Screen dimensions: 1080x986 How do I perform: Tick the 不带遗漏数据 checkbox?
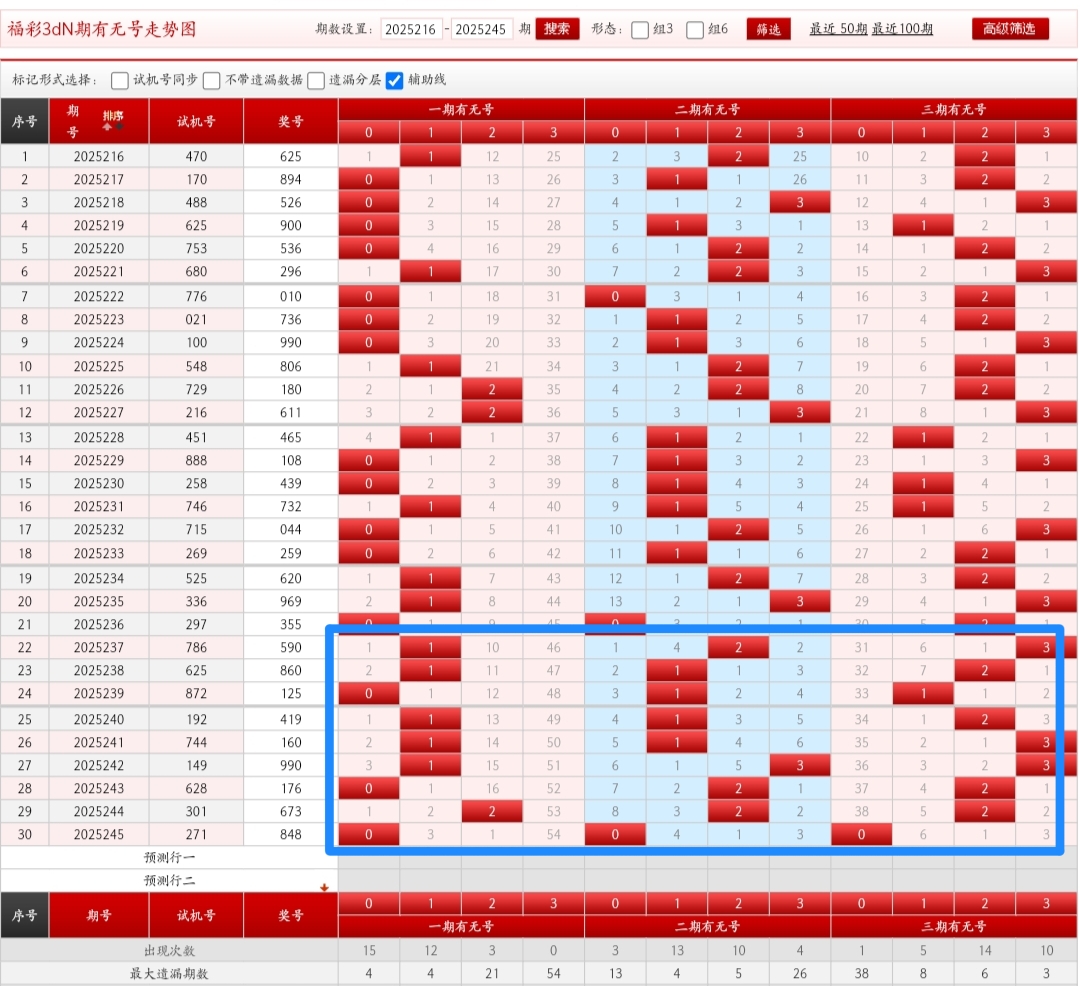pos(212,80)
